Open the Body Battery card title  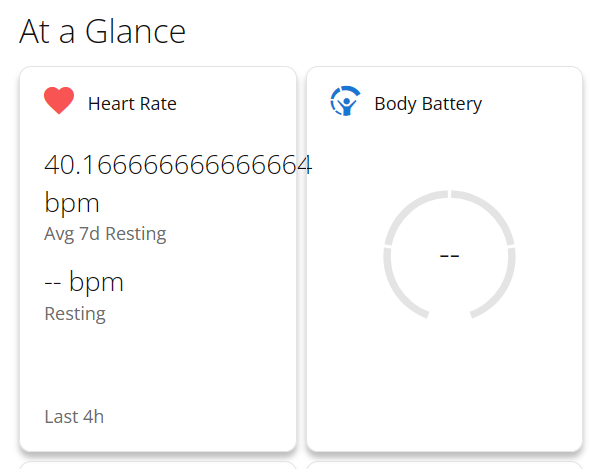coord(428,104)
